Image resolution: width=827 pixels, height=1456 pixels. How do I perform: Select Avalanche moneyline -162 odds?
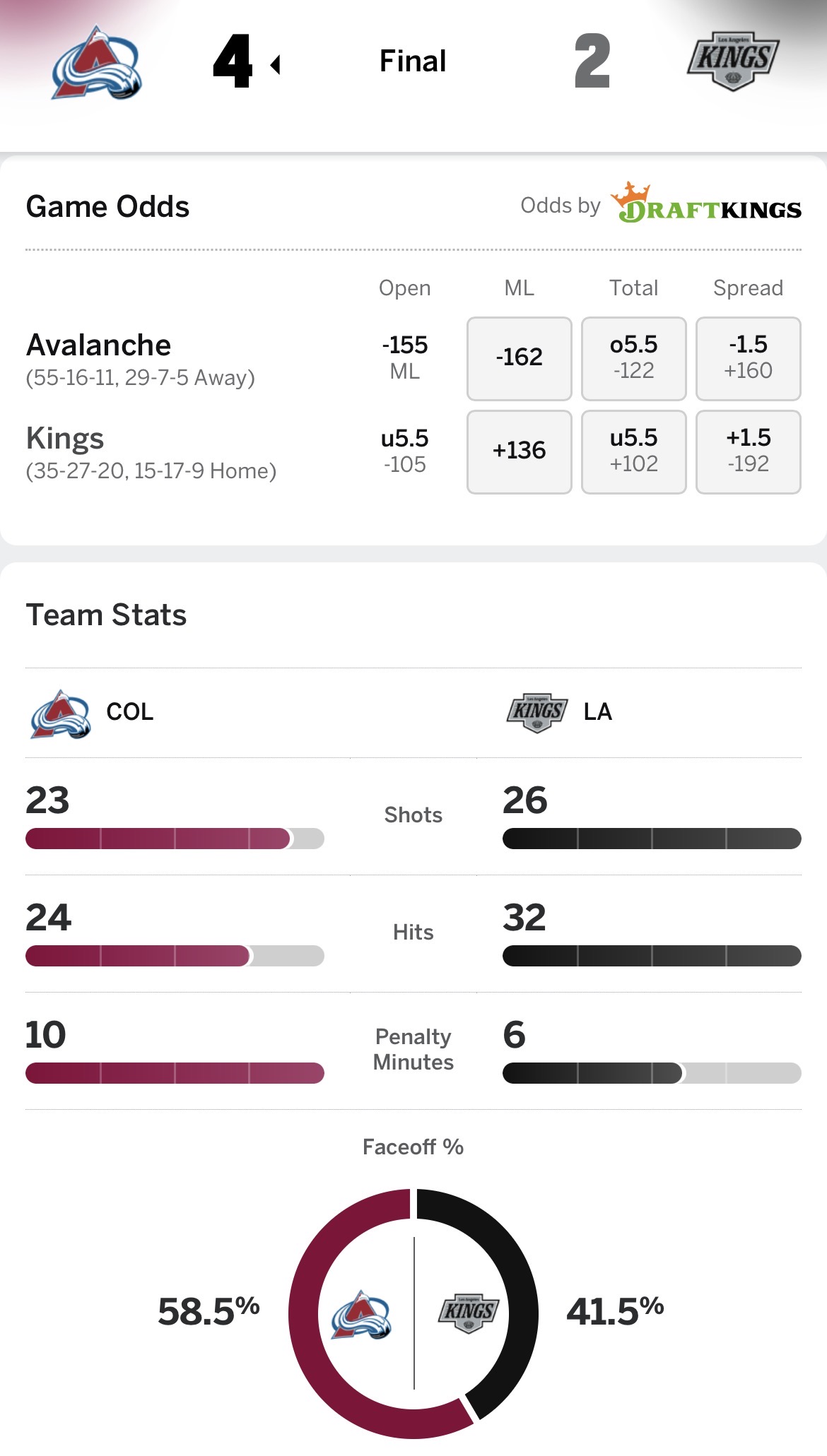[519, 358]
